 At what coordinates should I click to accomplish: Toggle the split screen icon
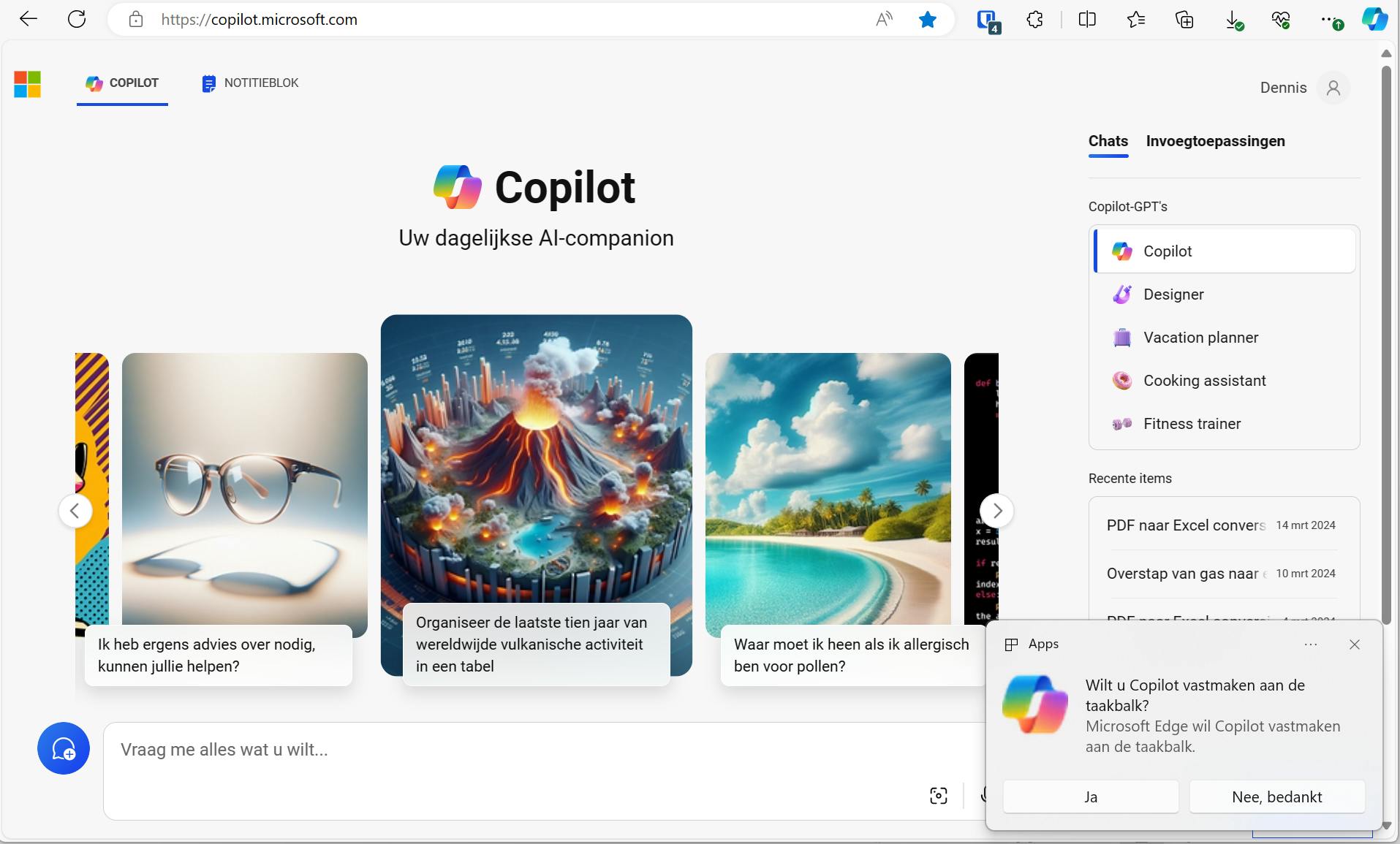(1087, 20)
